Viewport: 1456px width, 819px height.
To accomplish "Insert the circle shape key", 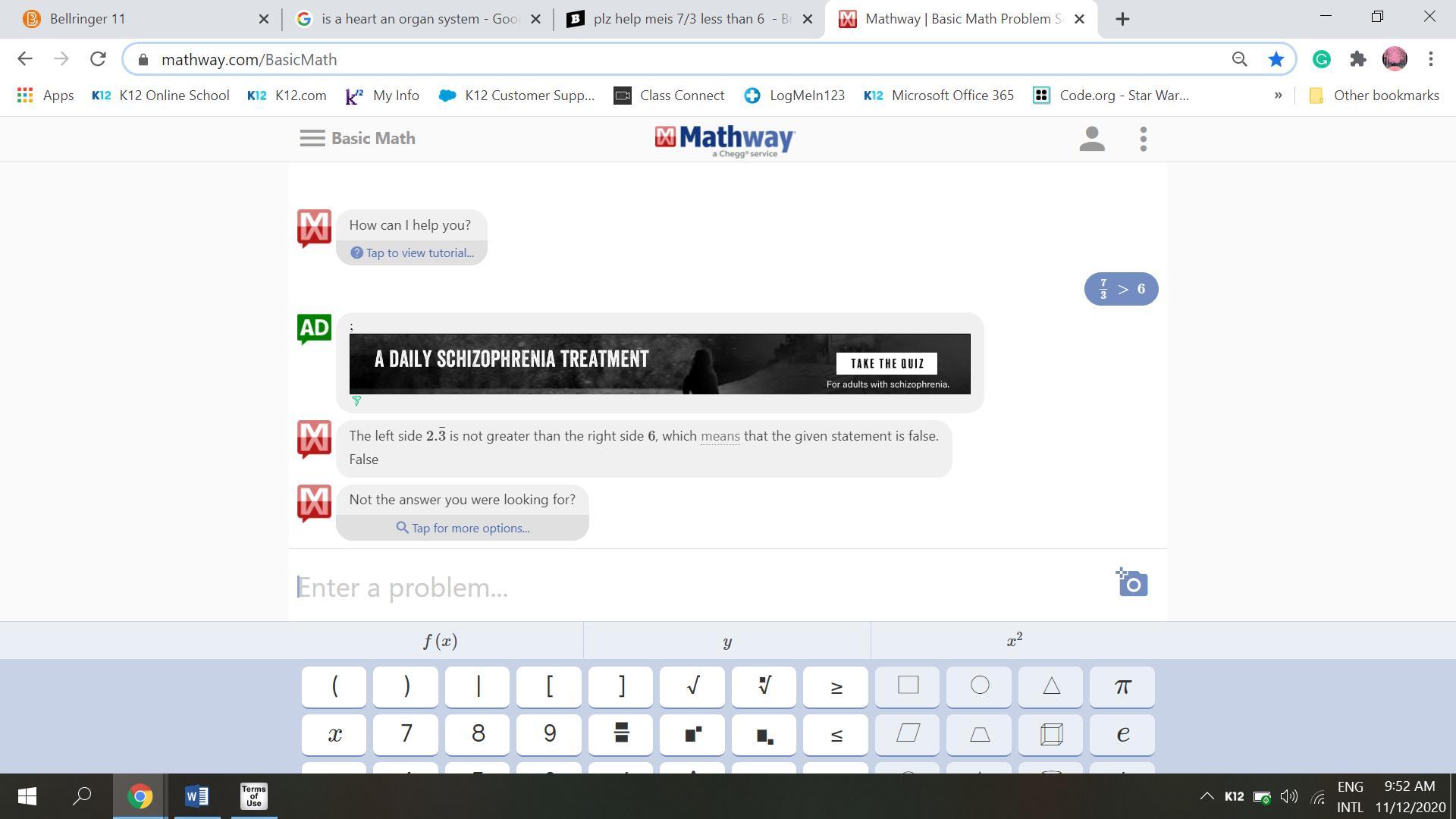I will (979, 686).
